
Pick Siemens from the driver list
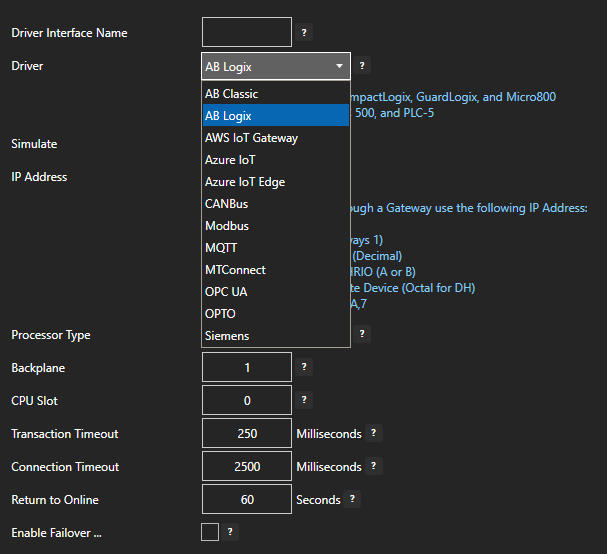click(227, 336)
